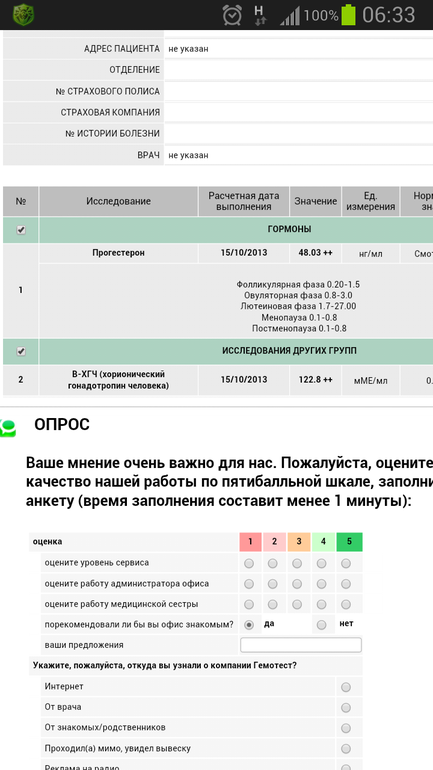Rate уровень сервиса as 3
This screenshot has width=433, height=770.
[x=297, y=563]
